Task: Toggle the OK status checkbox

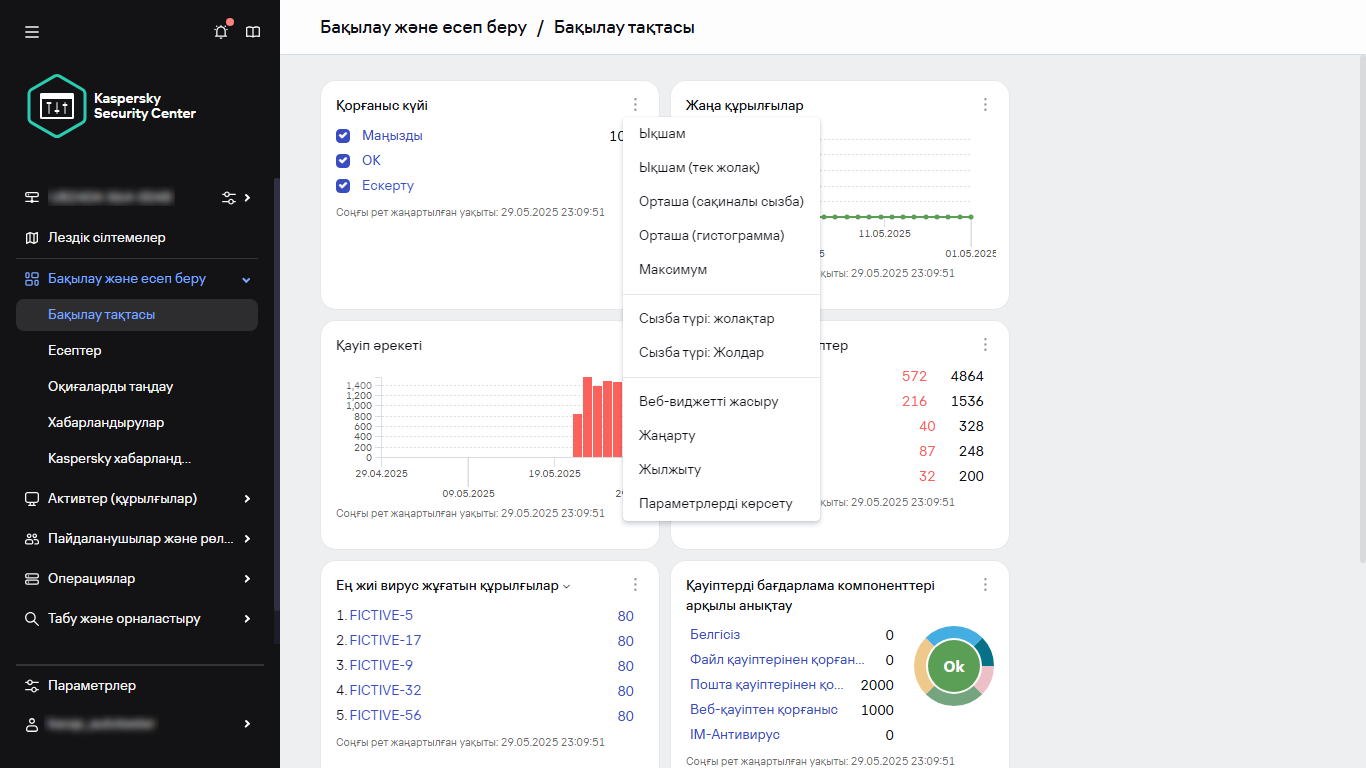Action: [x=343, y=161]
